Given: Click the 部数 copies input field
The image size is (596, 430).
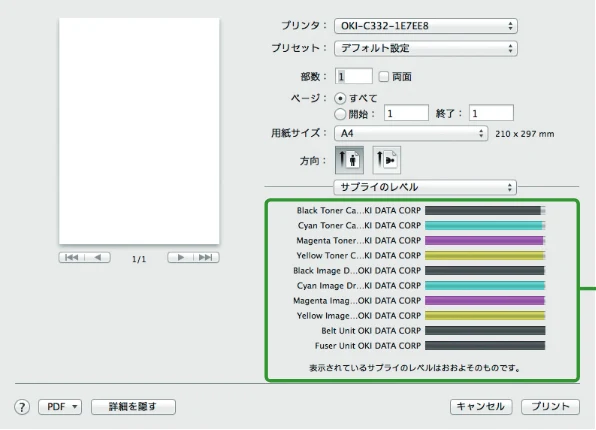Looking at the screenshot, I should tap(354, 76).
